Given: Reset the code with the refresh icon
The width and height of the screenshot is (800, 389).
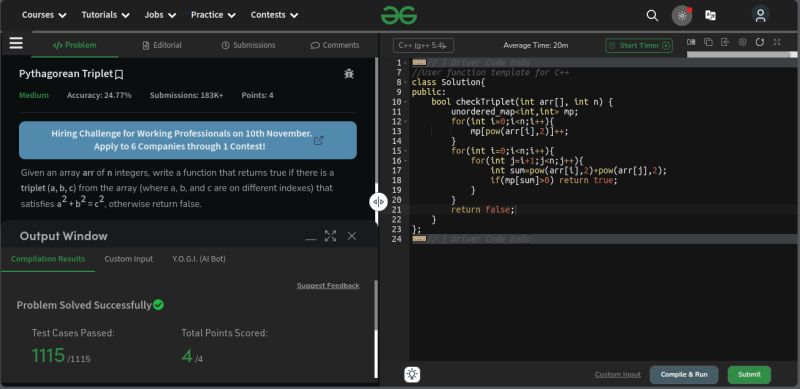Looking at the screenshot, I should (x=760, y=42).
